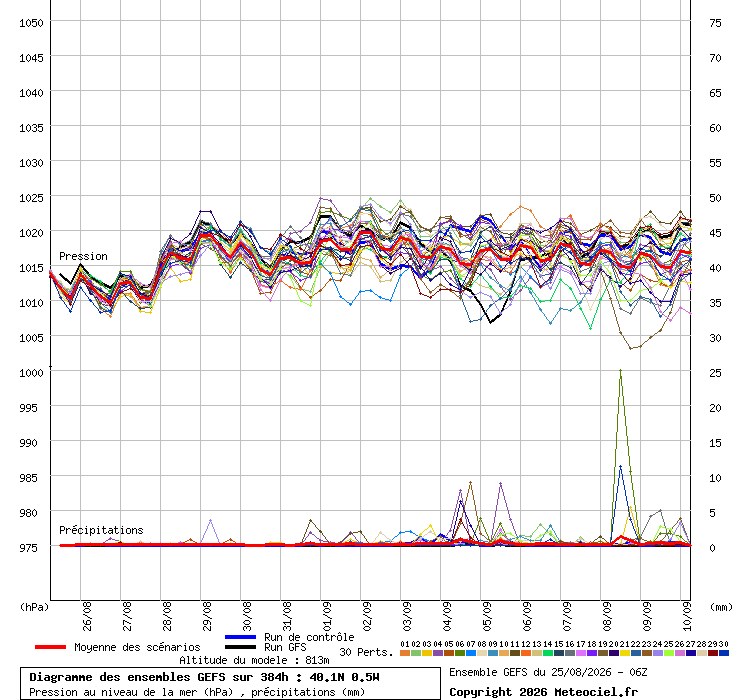Click the 31/08 date label
Viewport: 740px width, 700px height.
point(287,616)
